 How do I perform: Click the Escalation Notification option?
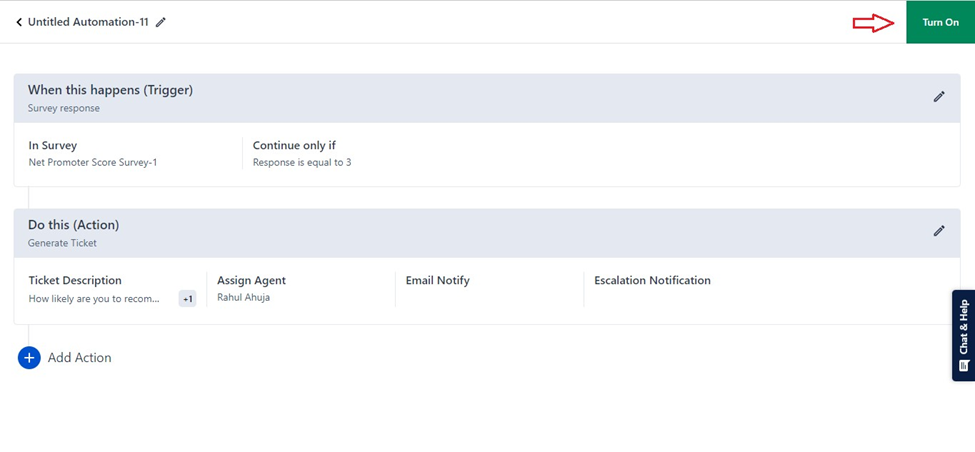coord(652,281)
